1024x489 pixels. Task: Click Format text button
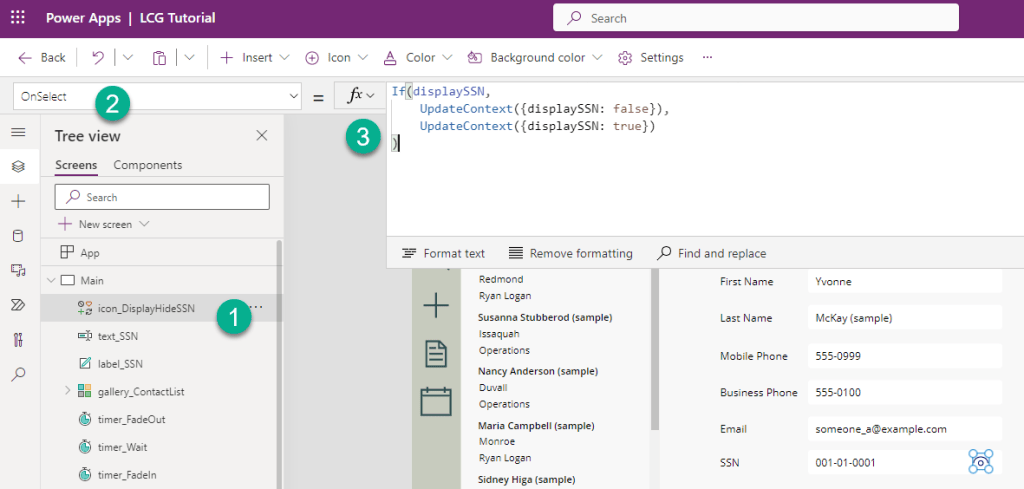(443, 253)
